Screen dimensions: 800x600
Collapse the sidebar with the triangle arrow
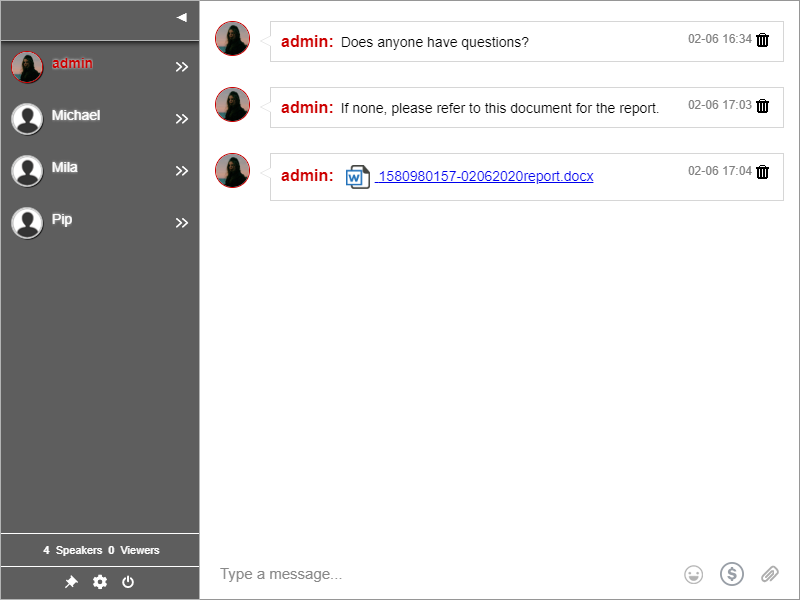181,17
